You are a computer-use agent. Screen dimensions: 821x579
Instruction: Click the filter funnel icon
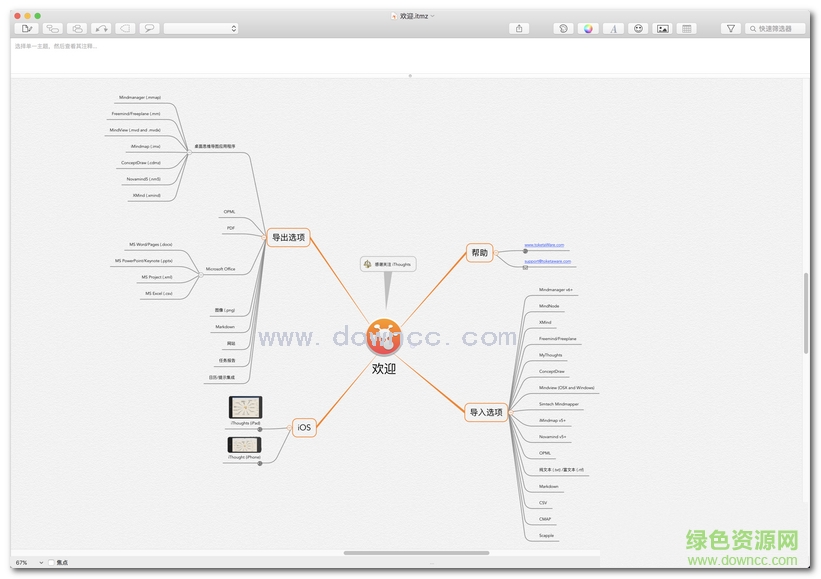coord(730,28)
